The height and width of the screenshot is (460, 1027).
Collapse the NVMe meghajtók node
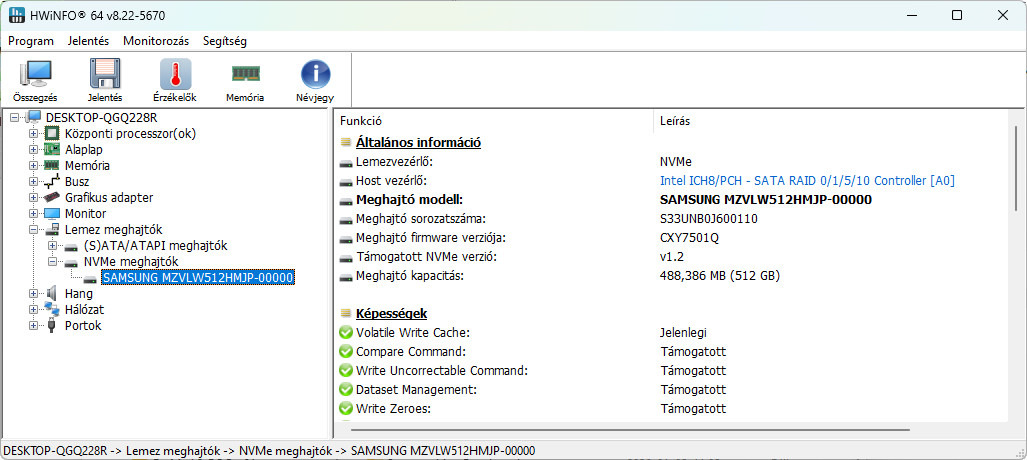[x=54, y=261]
